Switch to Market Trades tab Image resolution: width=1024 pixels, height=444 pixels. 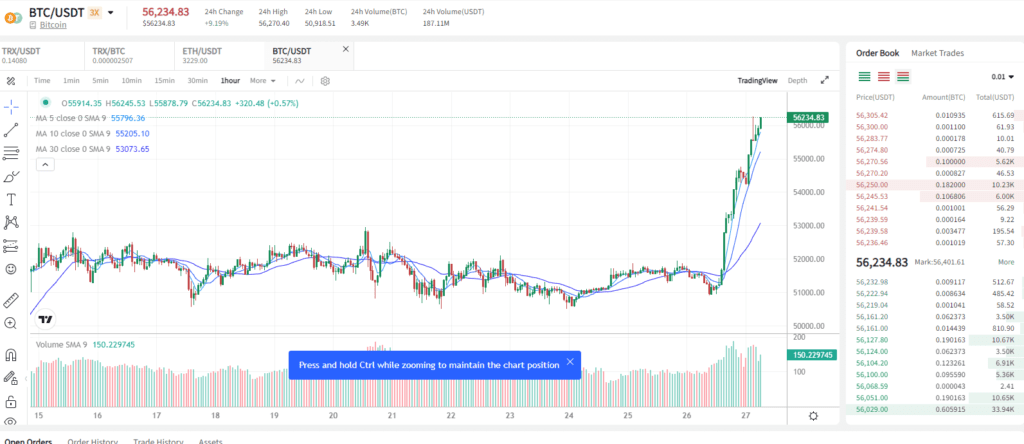pos(937,53)
